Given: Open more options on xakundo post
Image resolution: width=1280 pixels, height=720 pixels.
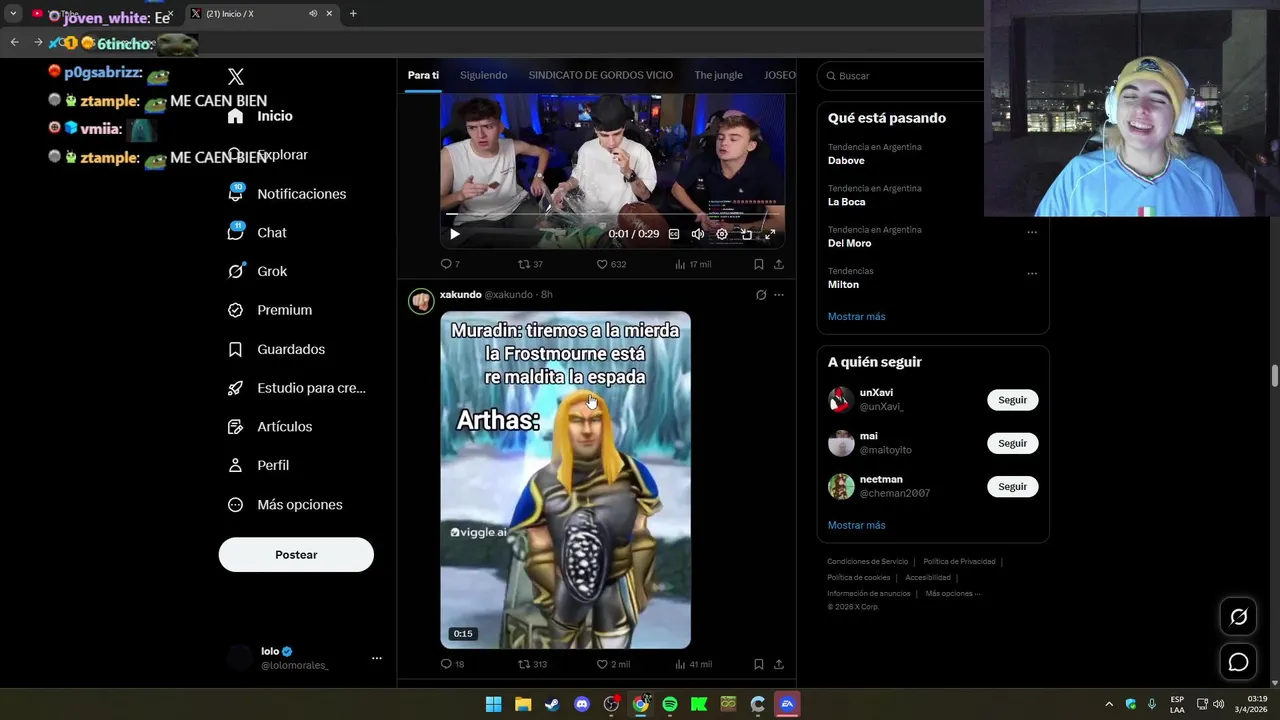Looking at the screenshot, I should tap(779, 295).
